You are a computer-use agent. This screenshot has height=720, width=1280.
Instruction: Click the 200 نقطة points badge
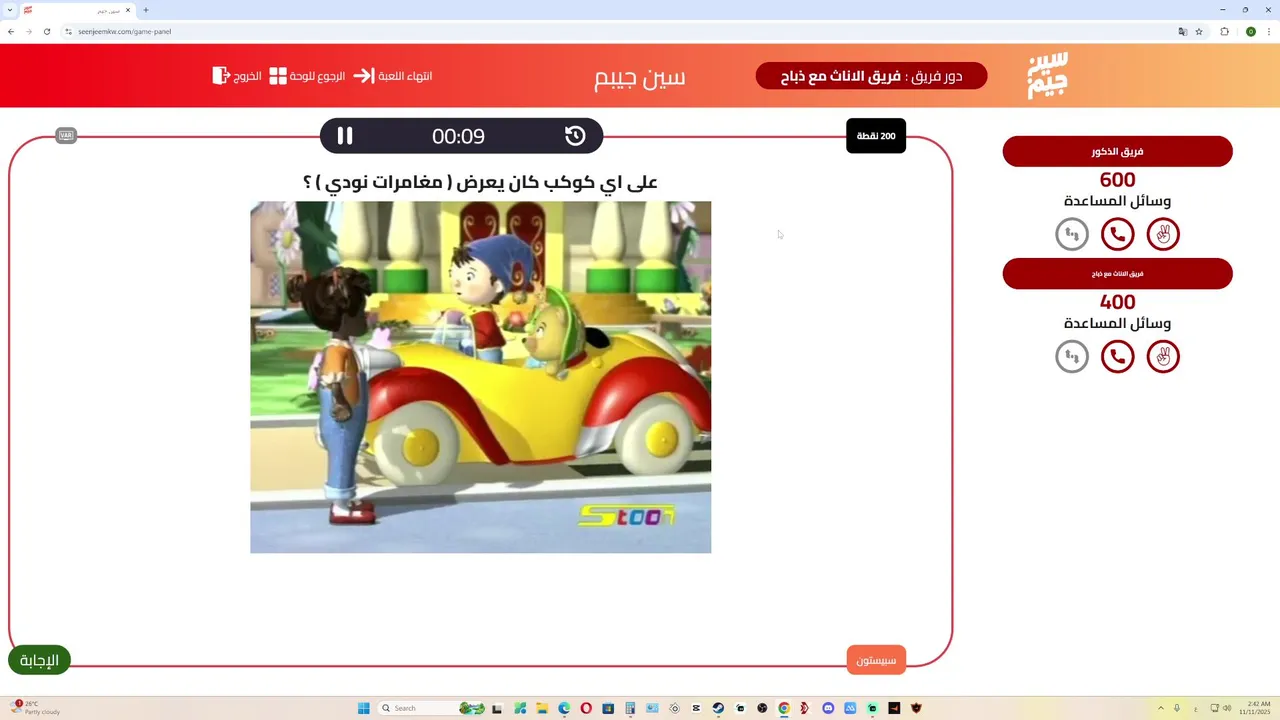point(876,136)
